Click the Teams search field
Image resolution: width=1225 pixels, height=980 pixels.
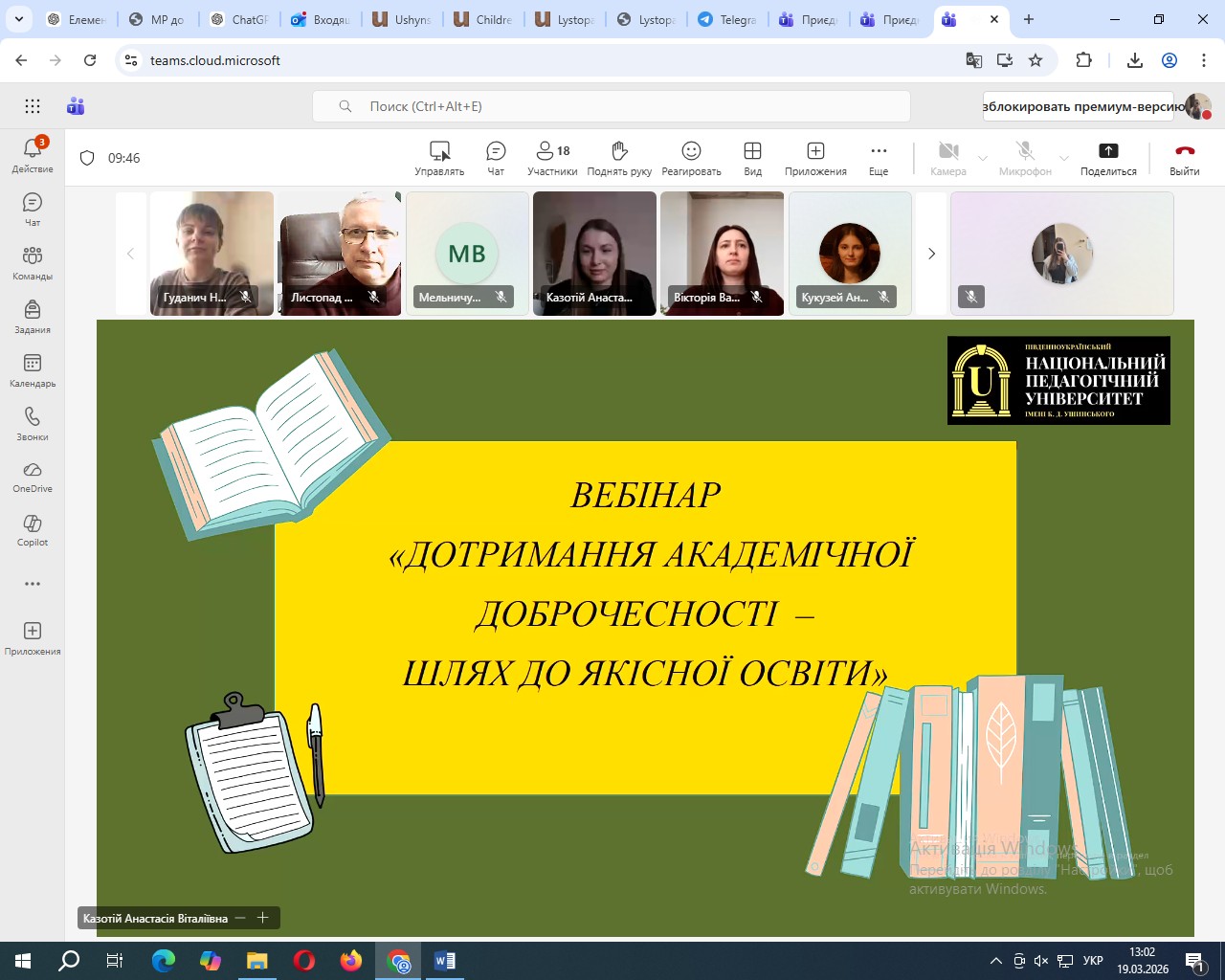click(x=611, y=106)
